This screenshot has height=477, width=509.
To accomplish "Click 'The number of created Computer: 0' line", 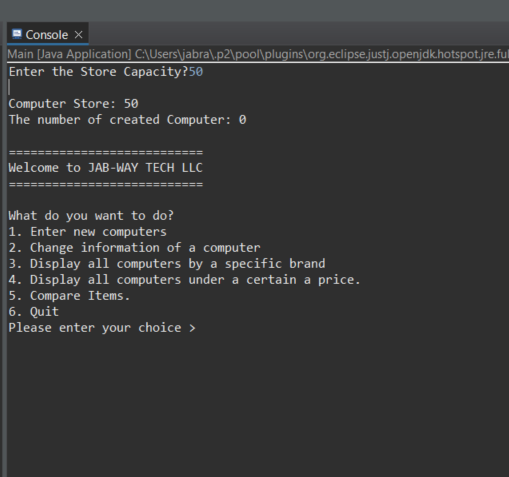I will point(127,120).
